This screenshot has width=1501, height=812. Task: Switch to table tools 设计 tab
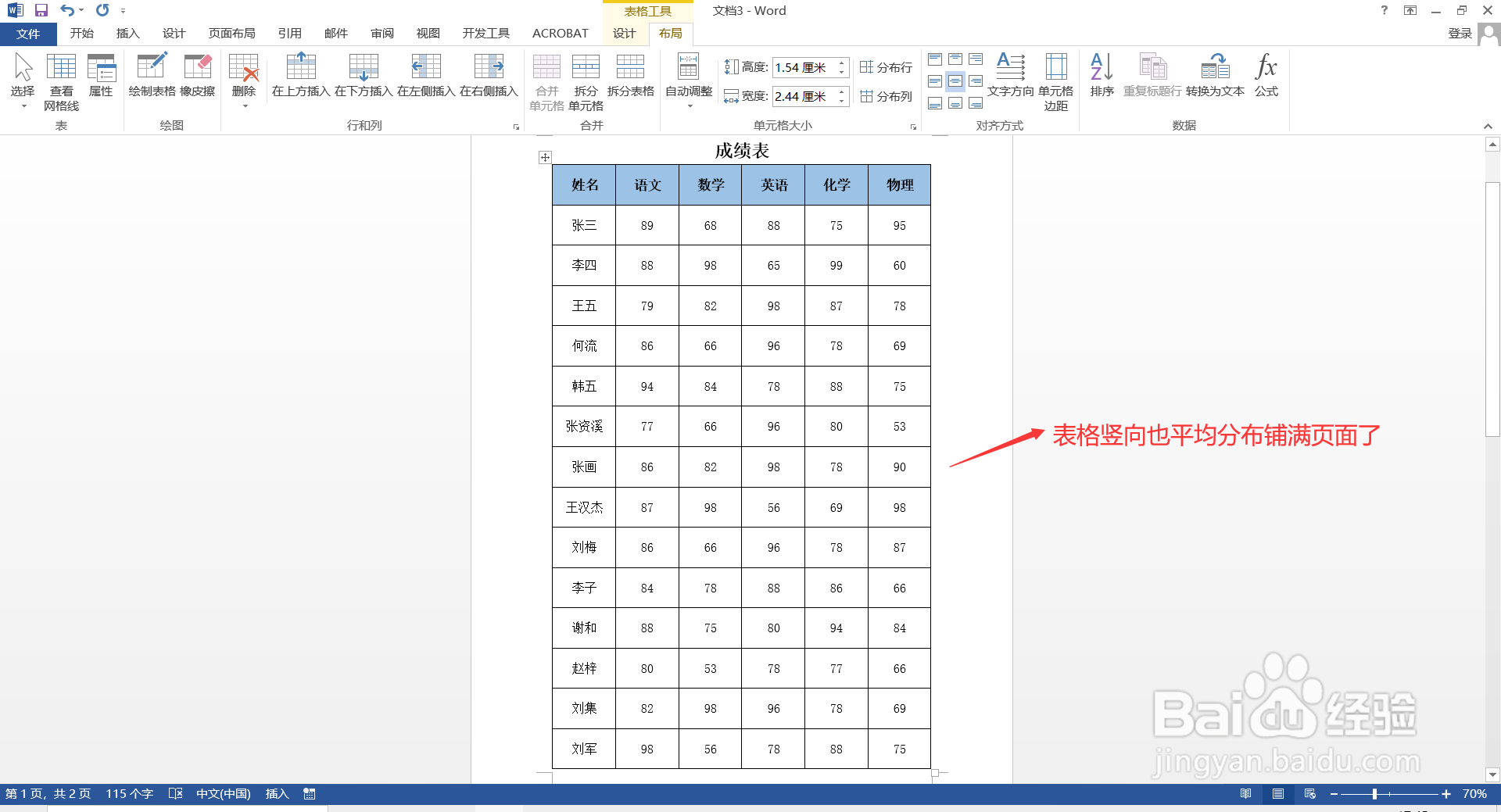(x=625, y=34)
